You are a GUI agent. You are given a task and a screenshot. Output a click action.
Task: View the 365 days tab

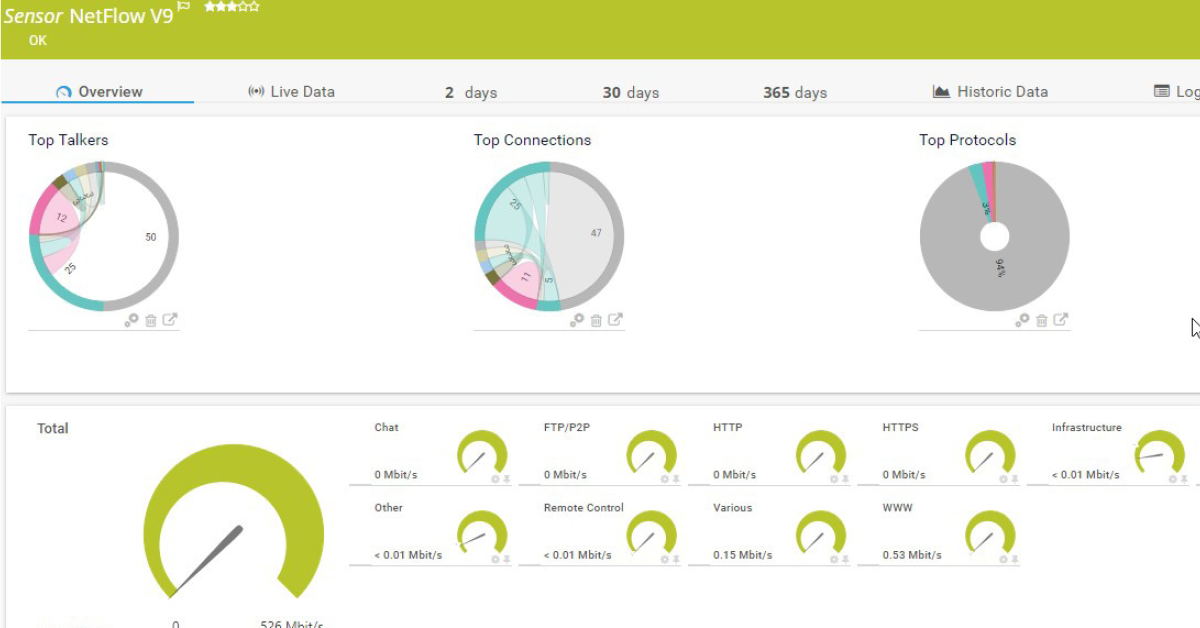795,92
